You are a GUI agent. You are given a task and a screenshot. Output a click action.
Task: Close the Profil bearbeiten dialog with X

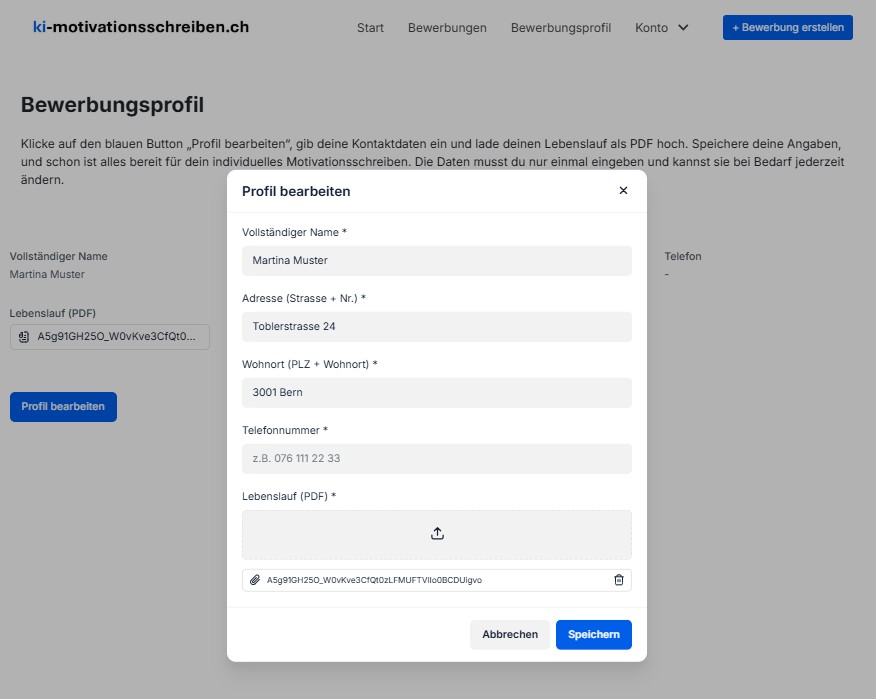[x=623, y=191]
